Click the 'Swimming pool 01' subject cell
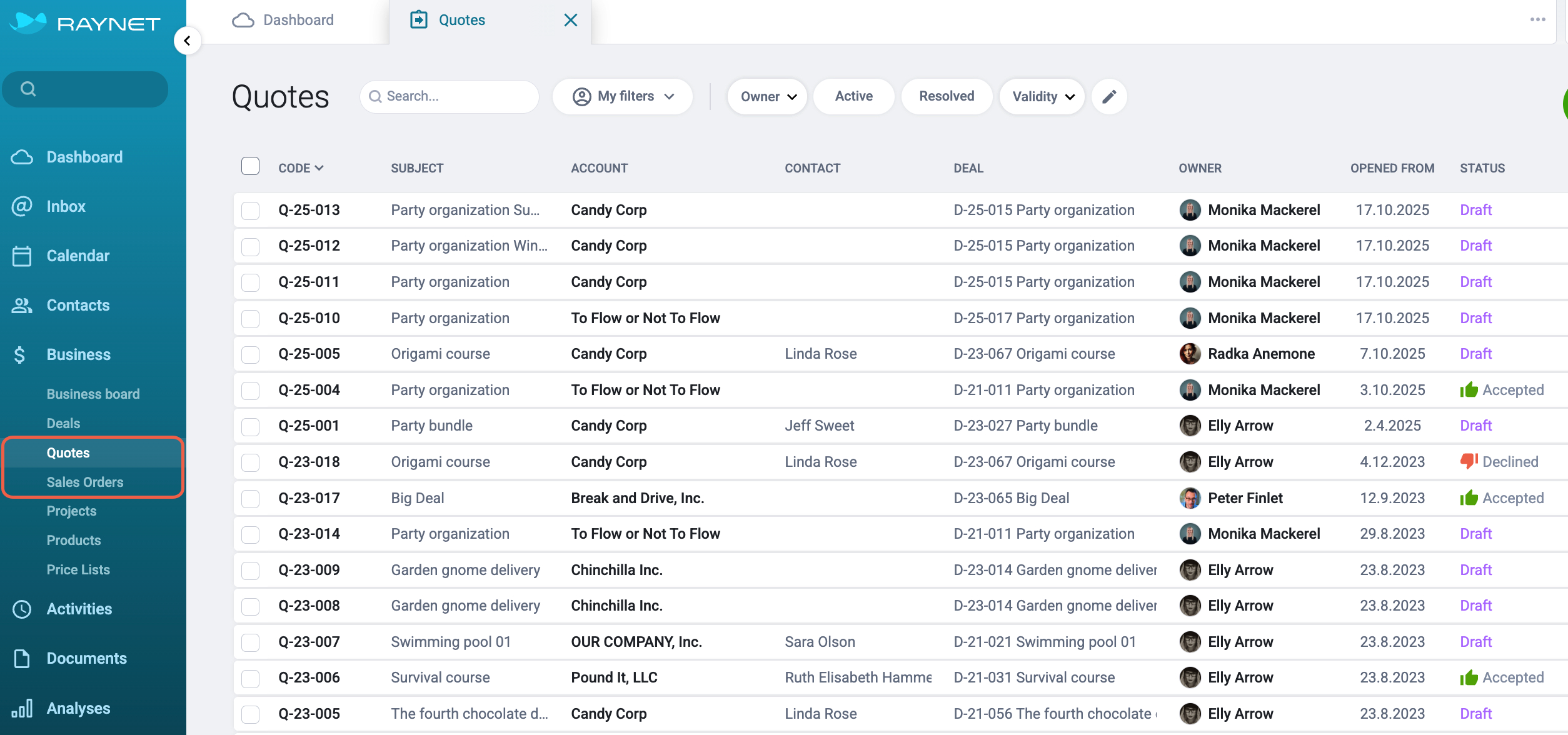 tap(451, 642)
